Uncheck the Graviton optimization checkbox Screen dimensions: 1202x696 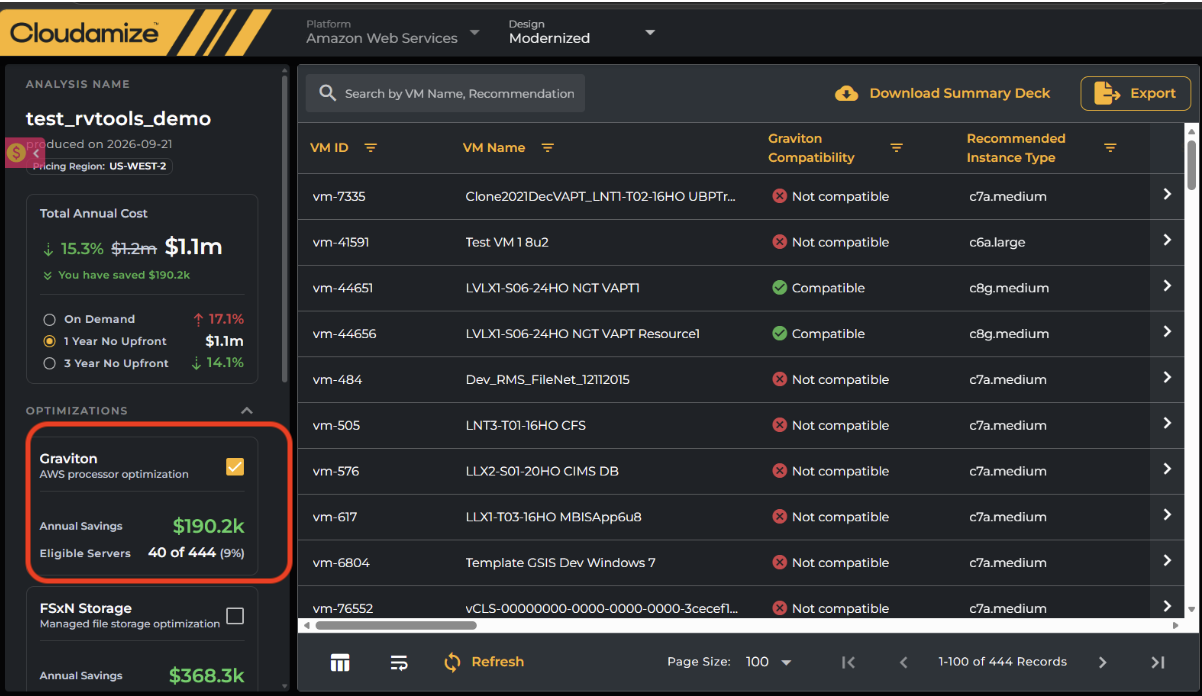click(x=235, y=467)
